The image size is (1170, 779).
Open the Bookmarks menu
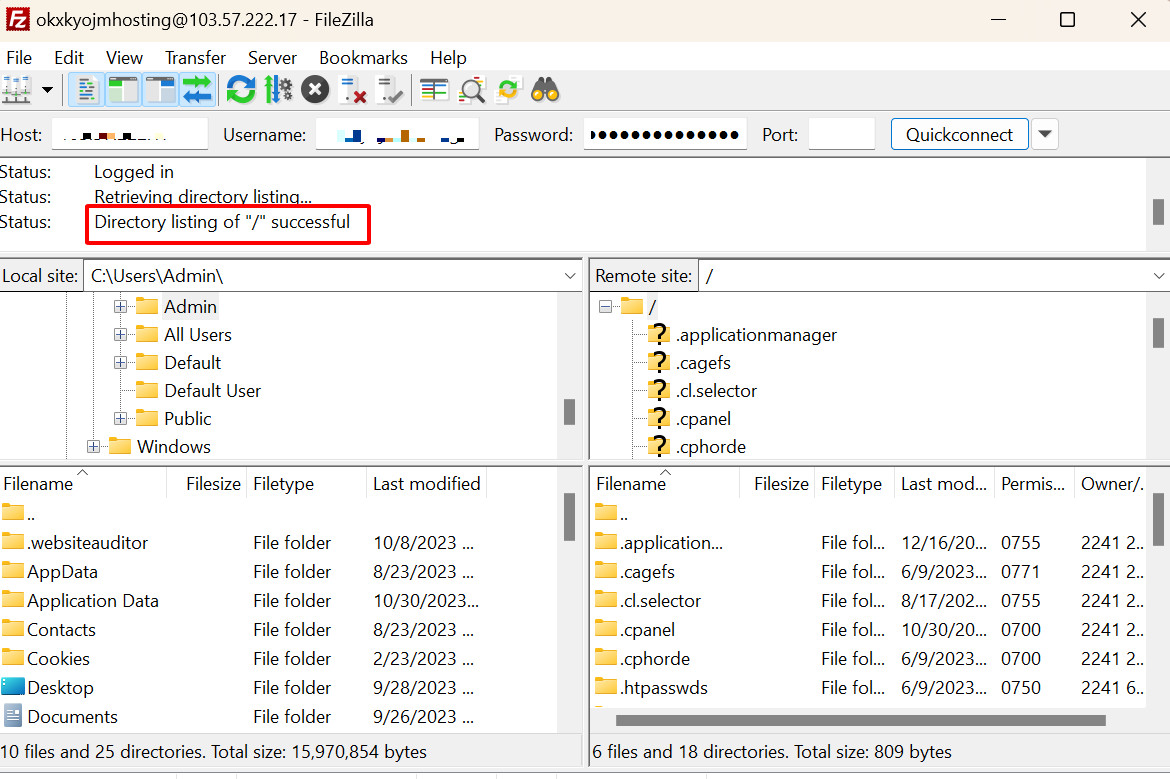click(363, 57)
